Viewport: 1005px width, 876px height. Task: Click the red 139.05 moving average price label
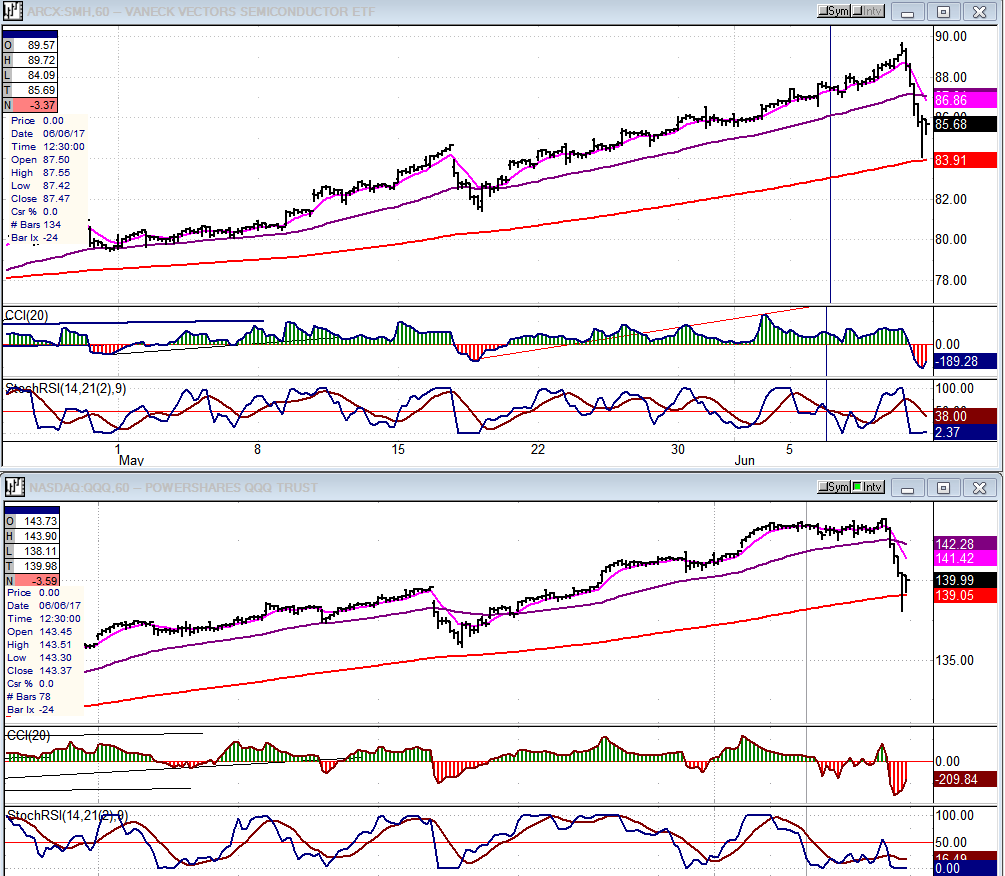coord(965,595)
